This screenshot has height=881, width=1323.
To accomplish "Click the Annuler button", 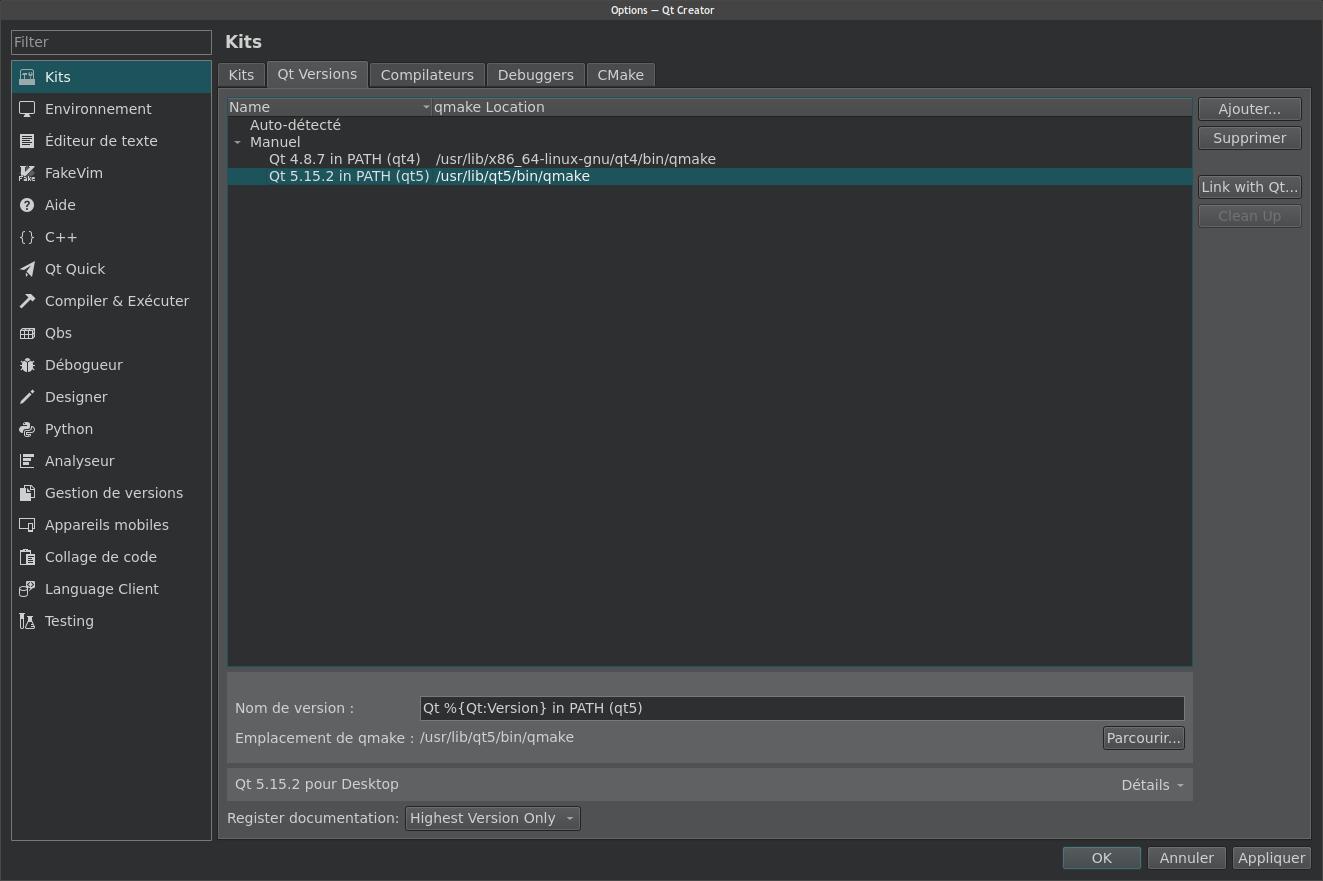I will (x=1187, y=858).
